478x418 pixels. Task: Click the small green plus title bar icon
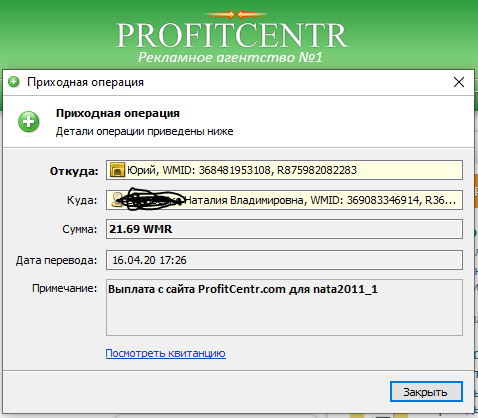tap(14, 82)
